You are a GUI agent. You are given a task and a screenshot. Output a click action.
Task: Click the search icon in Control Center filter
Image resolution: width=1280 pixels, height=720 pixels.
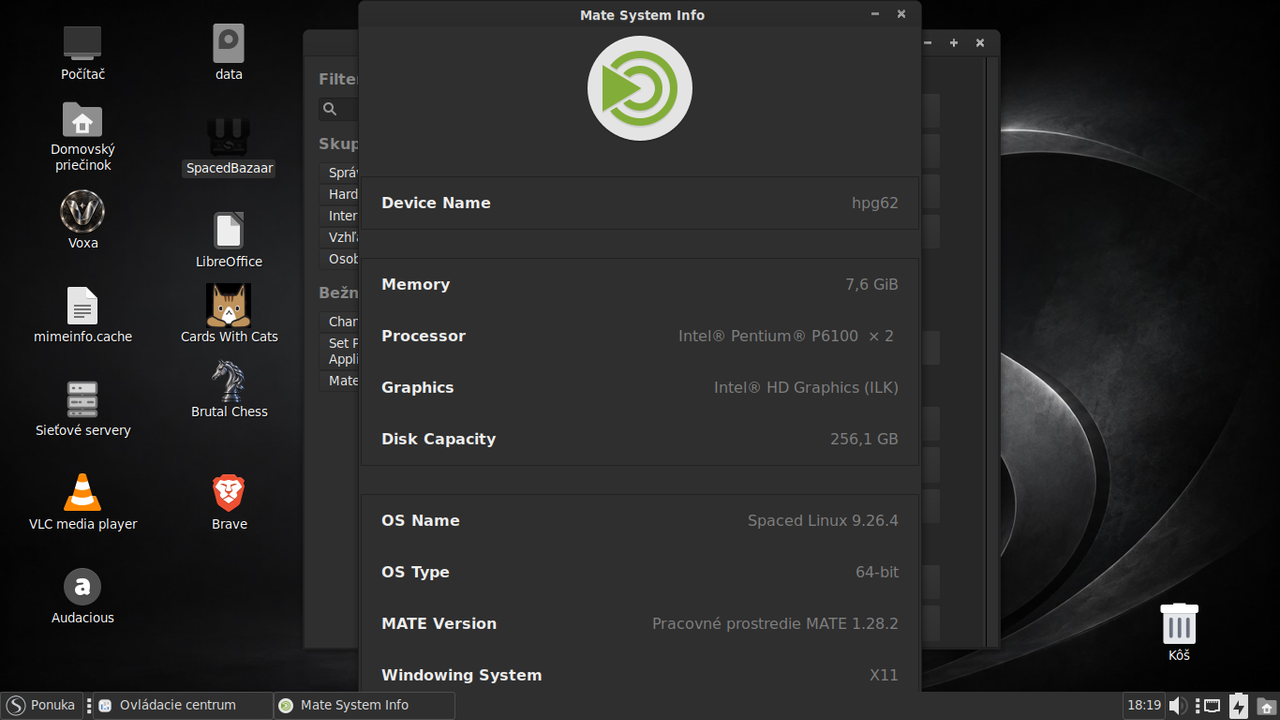(x=329, y=109)
